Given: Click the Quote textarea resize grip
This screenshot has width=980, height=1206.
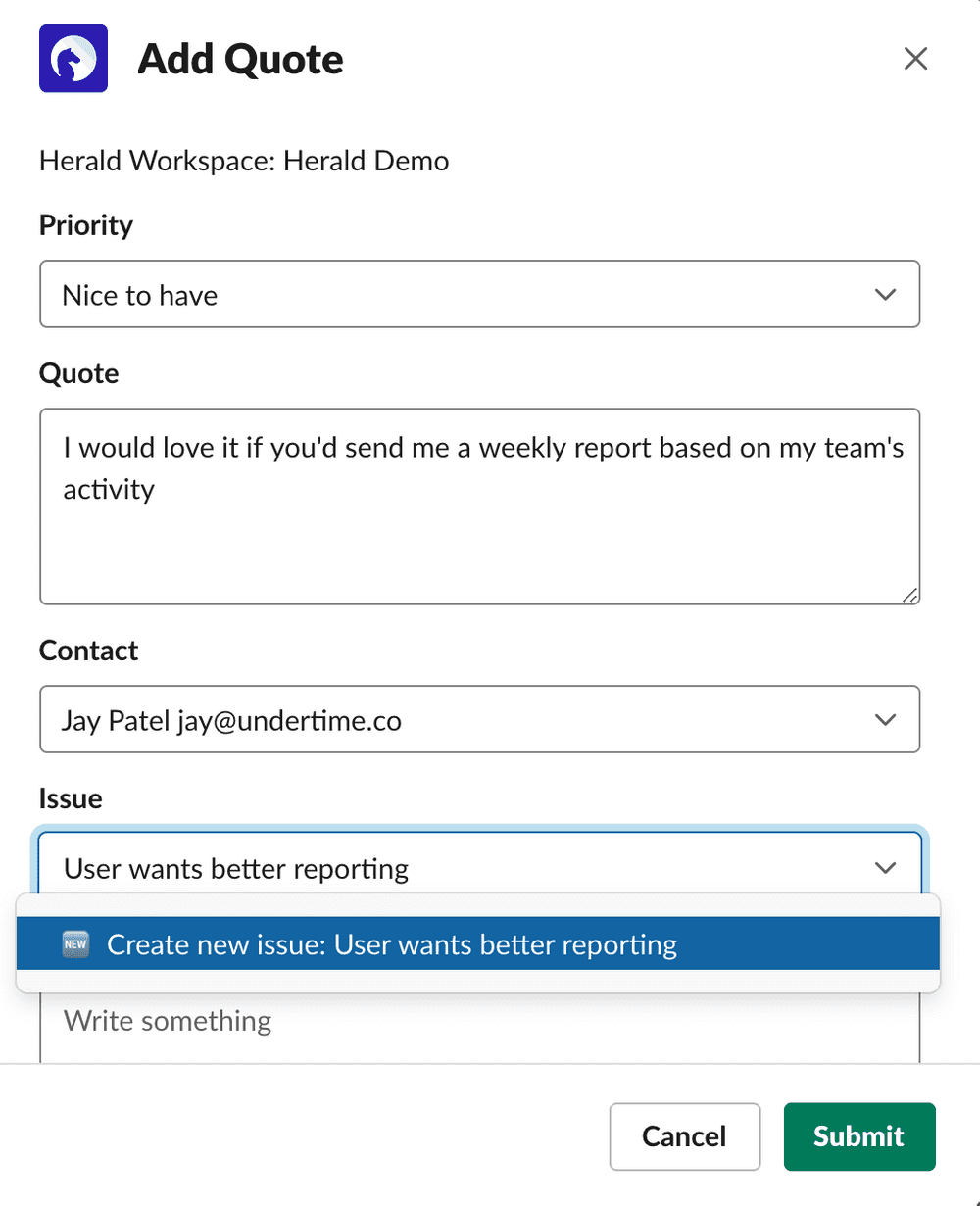Looking at the screenshot, I should pyautogui.click(x=909, y=594).
